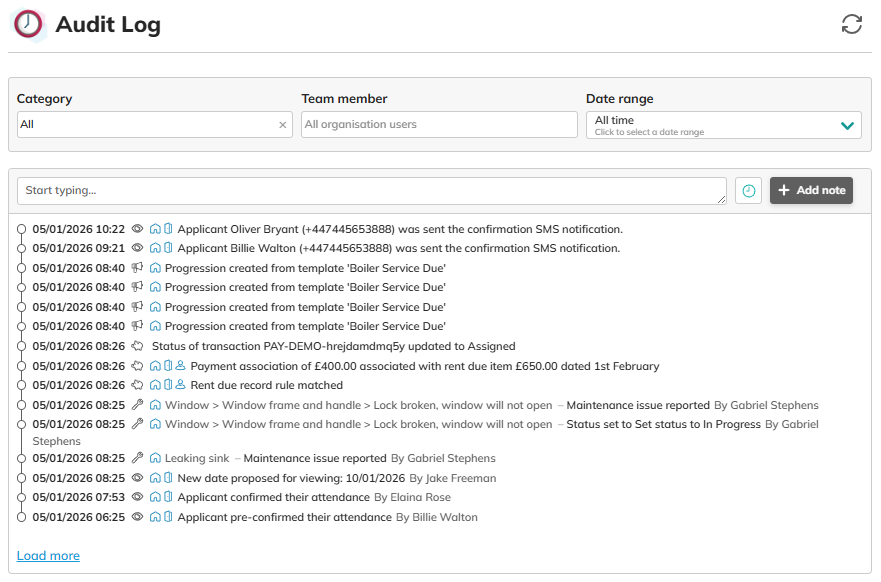Click the megaphone icon on first Boiler Service Due entry
The width and height of the screenshot is (881, 582).
tap(138, 268)
